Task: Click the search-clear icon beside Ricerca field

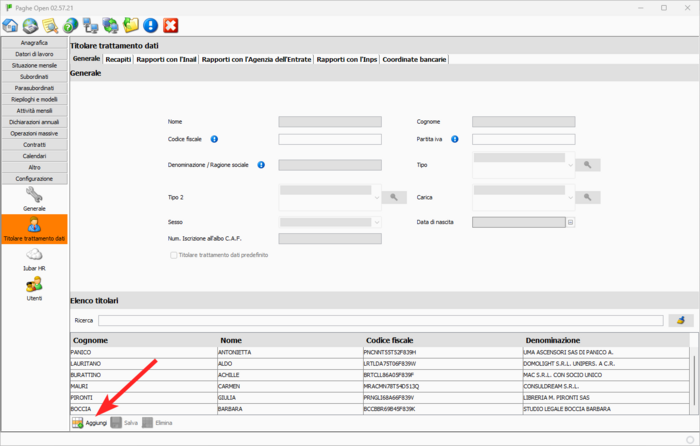Action: click(x=680, y=320)
